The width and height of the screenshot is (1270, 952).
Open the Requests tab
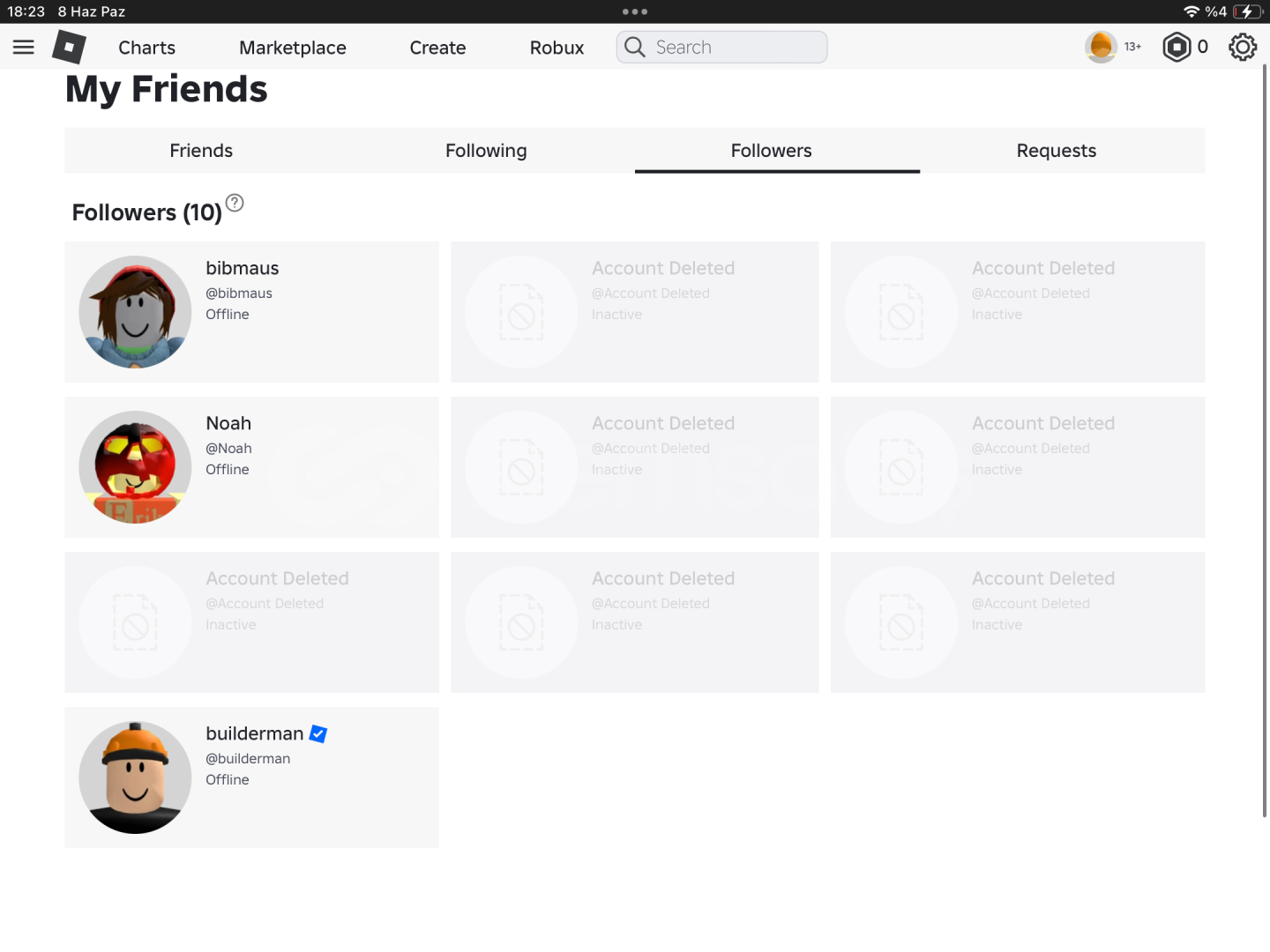[x=1057, y=151]
